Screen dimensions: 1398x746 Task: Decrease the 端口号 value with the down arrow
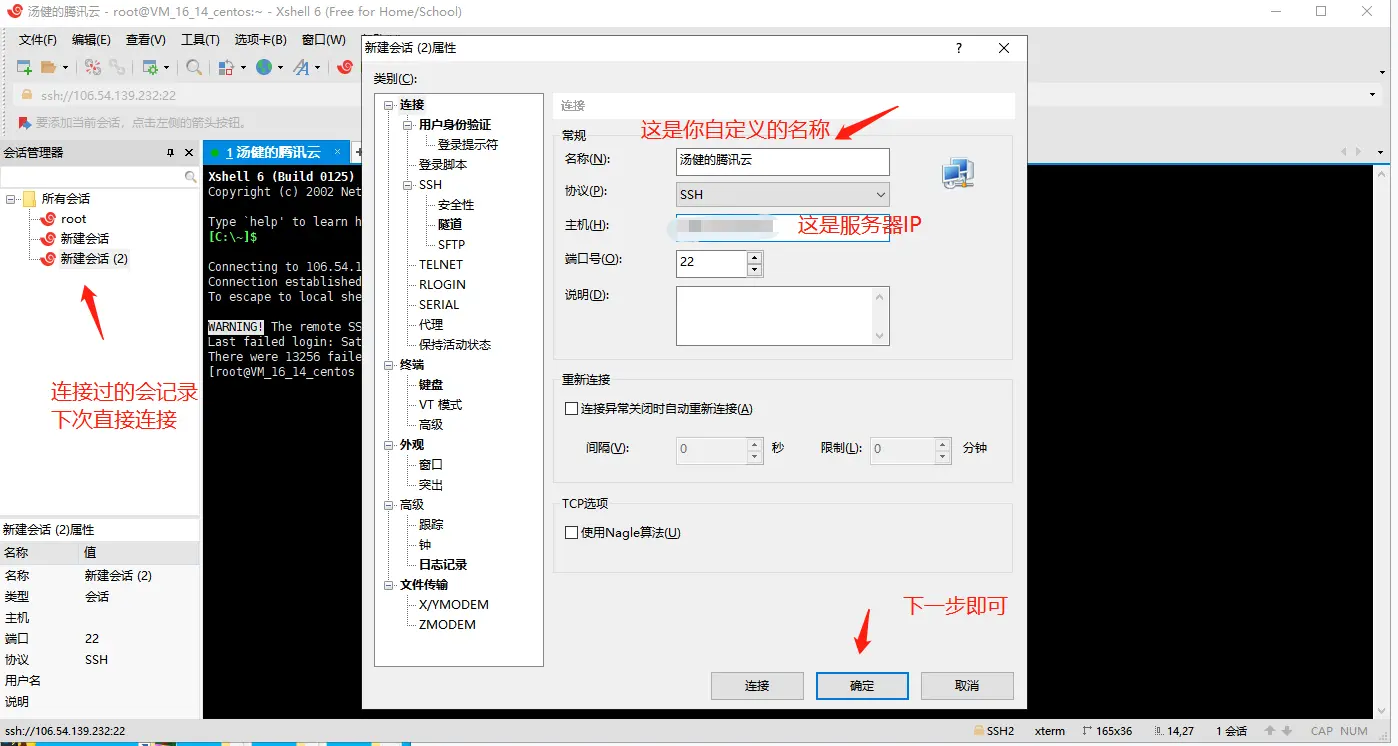click(754, 270)
